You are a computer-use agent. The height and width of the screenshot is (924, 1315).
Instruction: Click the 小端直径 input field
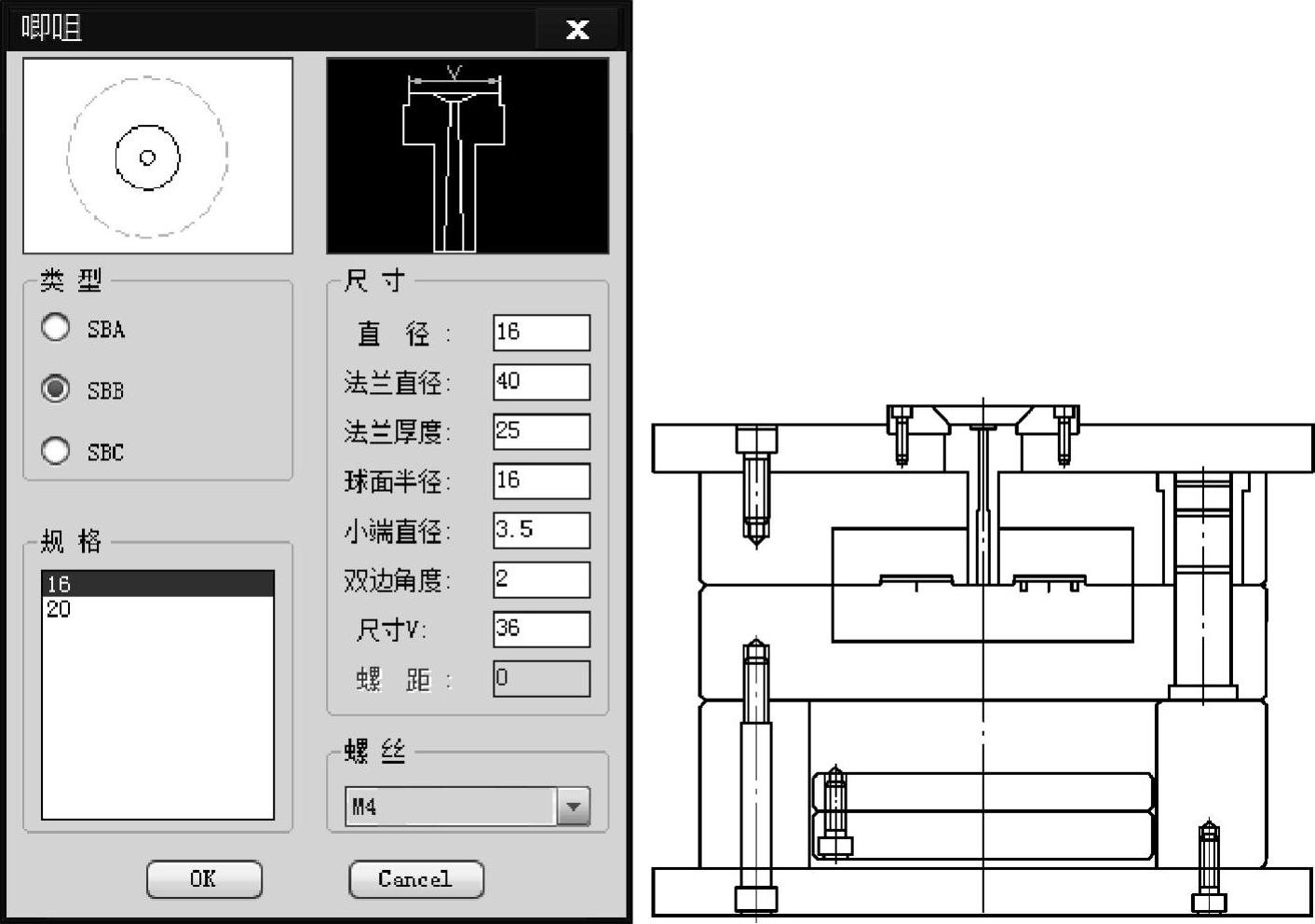click(x=541, y=530)
